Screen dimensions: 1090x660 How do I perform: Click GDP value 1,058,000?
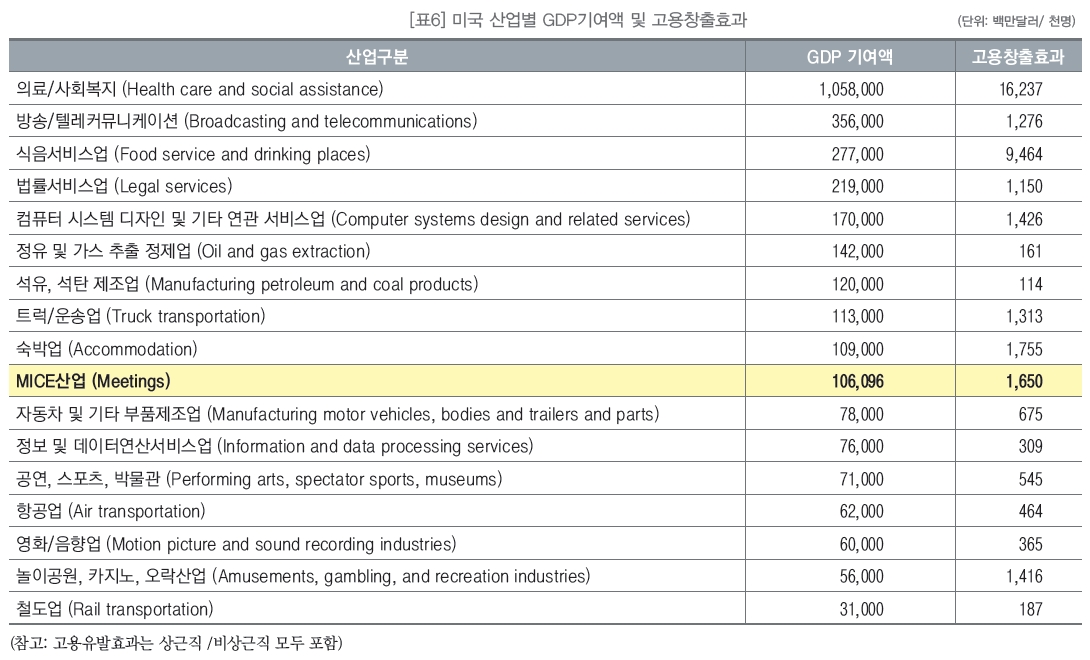[x=852, y=89]
